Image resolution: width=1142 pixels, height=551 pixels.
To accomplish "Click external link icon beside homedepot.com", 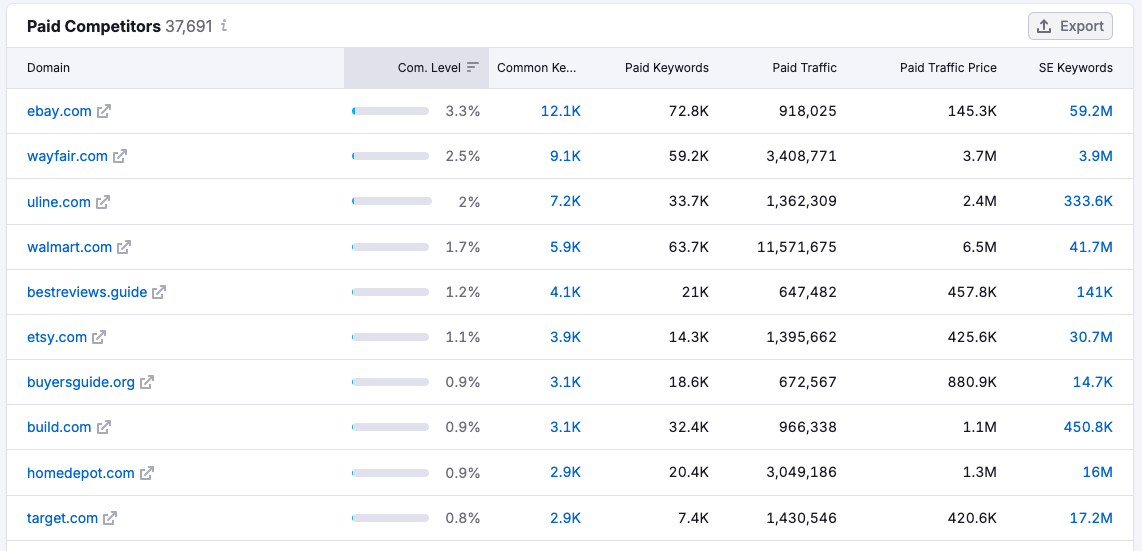I will pos(147,473).
